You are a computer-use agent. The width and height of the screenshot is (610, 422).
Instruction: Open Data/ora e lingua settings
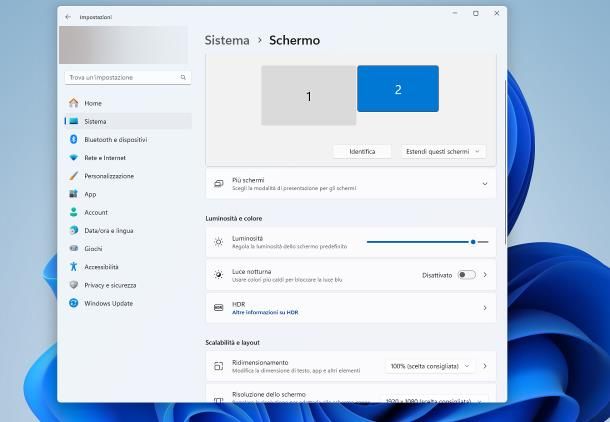[128, 230]
